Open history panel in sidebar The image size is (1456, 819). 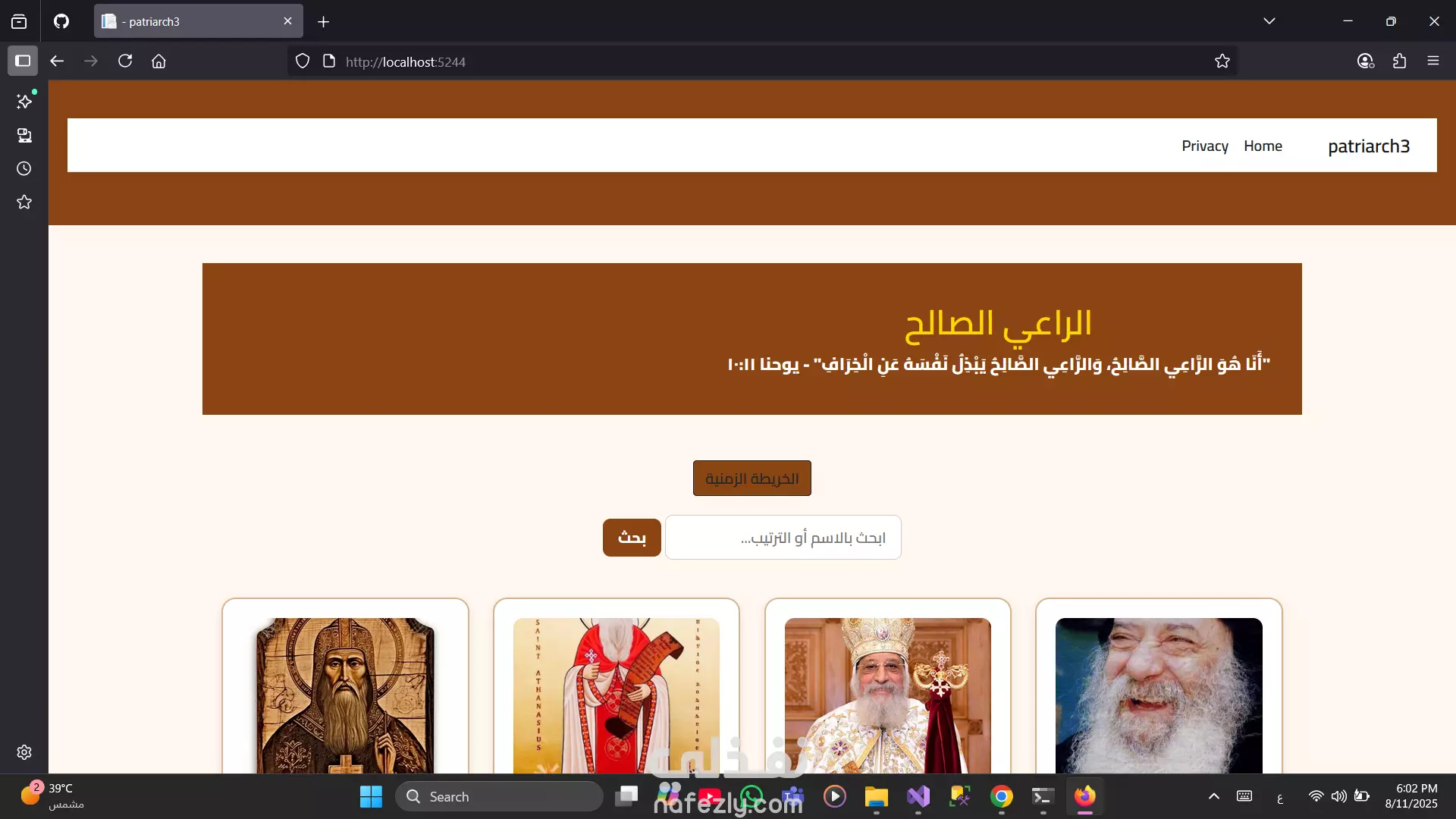pyautogui.click(x=24, y=168)
